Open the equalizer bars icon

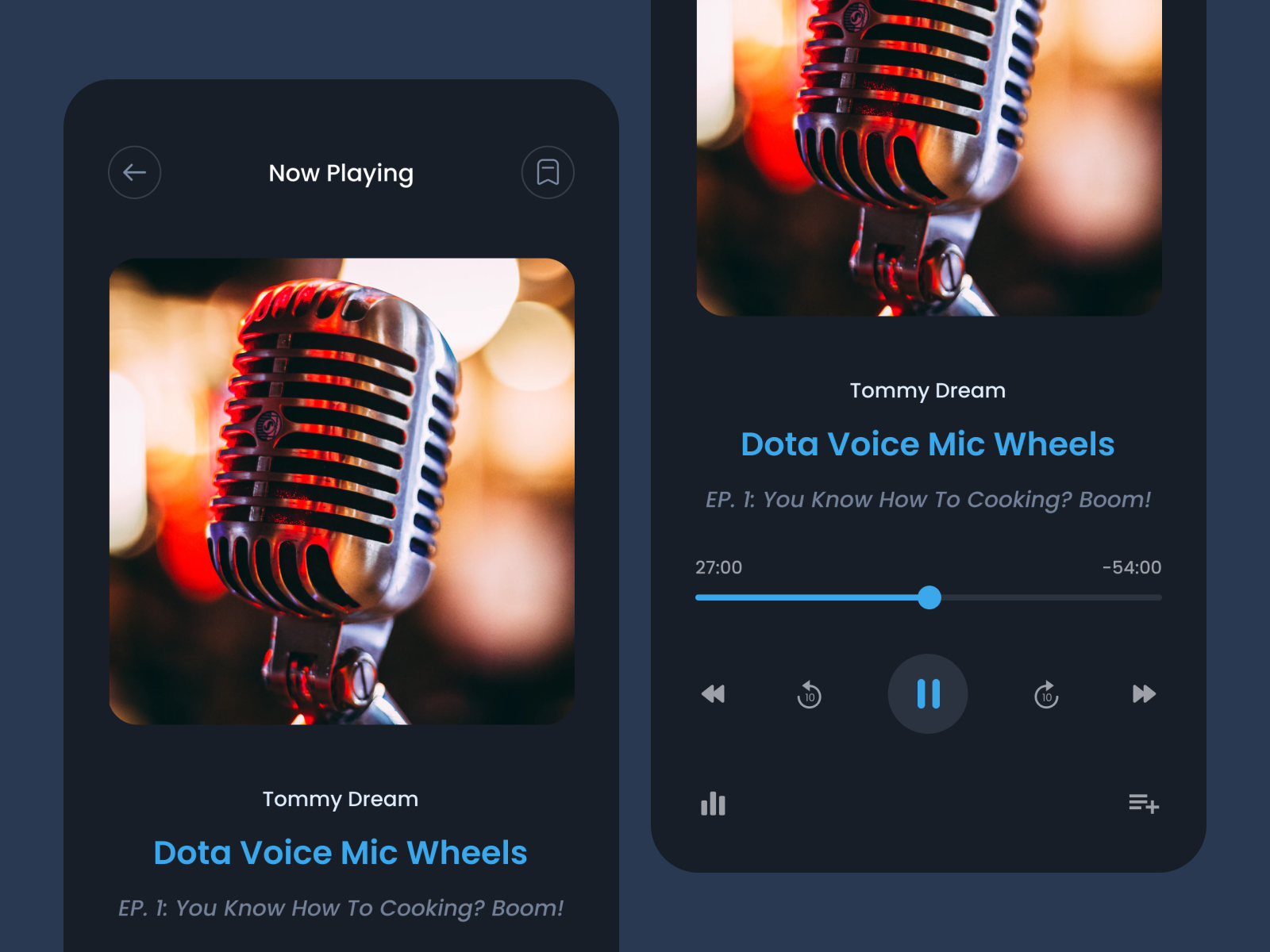[713, 804]
